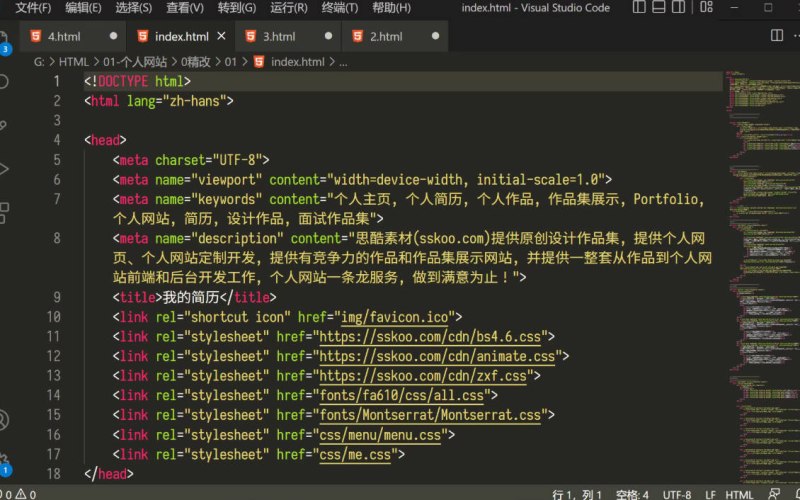This screenshot has width=800, height=500.
Task: Toggle the bottom panel layout icon
Action: pos(659,7)
